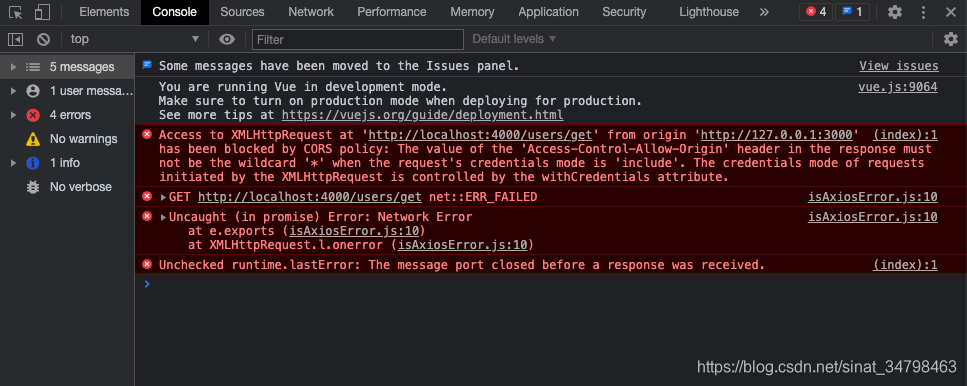Viewport: 967px width, 386px height.
Task: Open console settings gear icon
Action: tap(951, 39)
